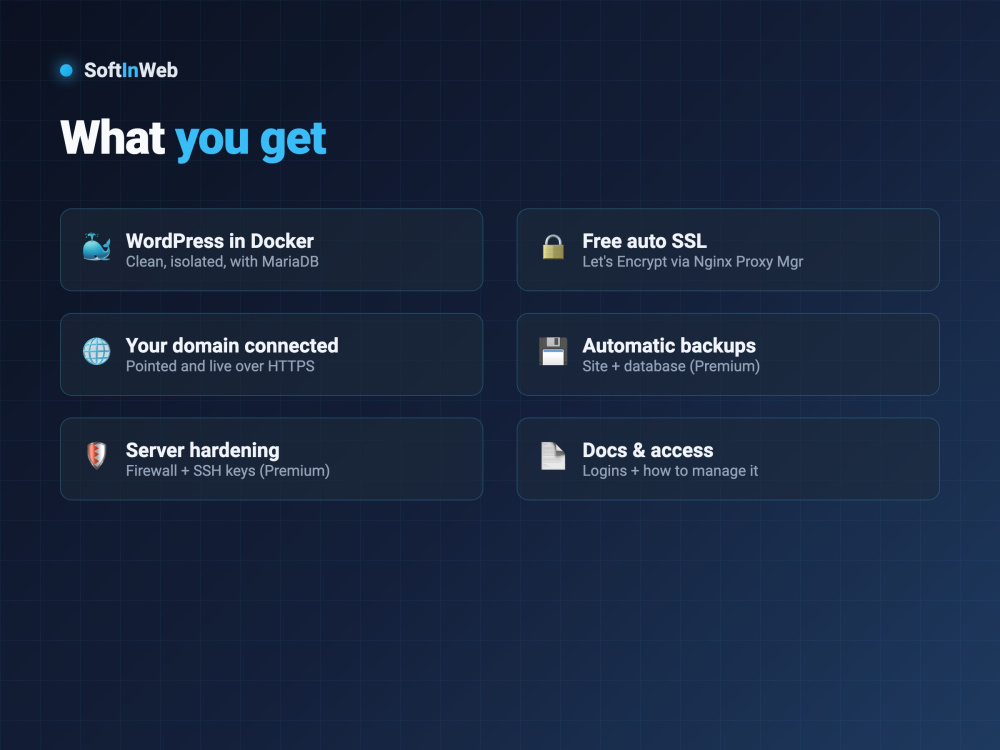Click 'Site + database (Premium)' text
1000x750 pixels.
[x=671, y=367]
